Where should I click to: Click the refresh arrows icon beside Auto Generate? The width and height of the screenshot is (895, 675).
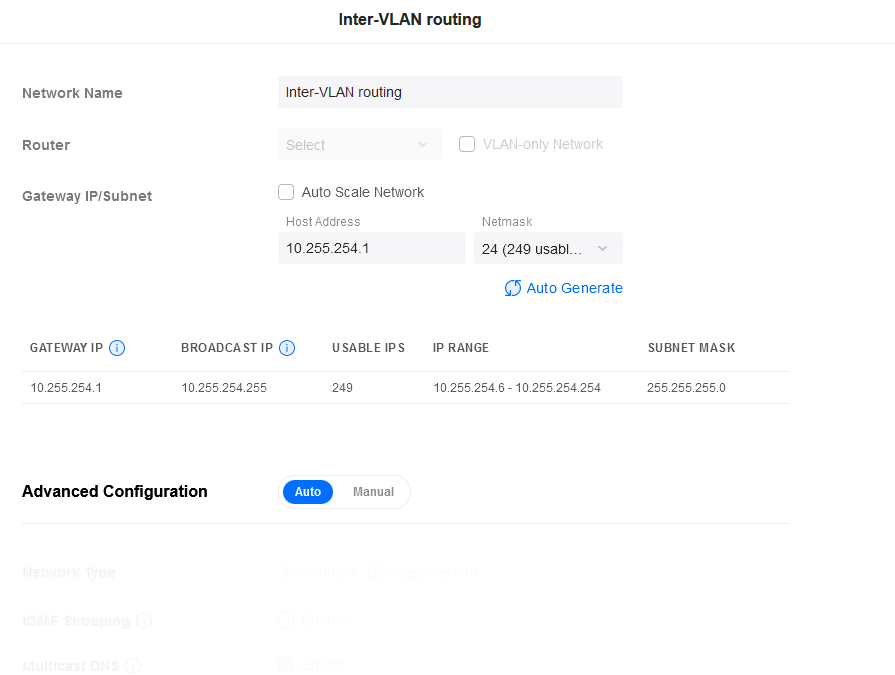tap(513, 288)
